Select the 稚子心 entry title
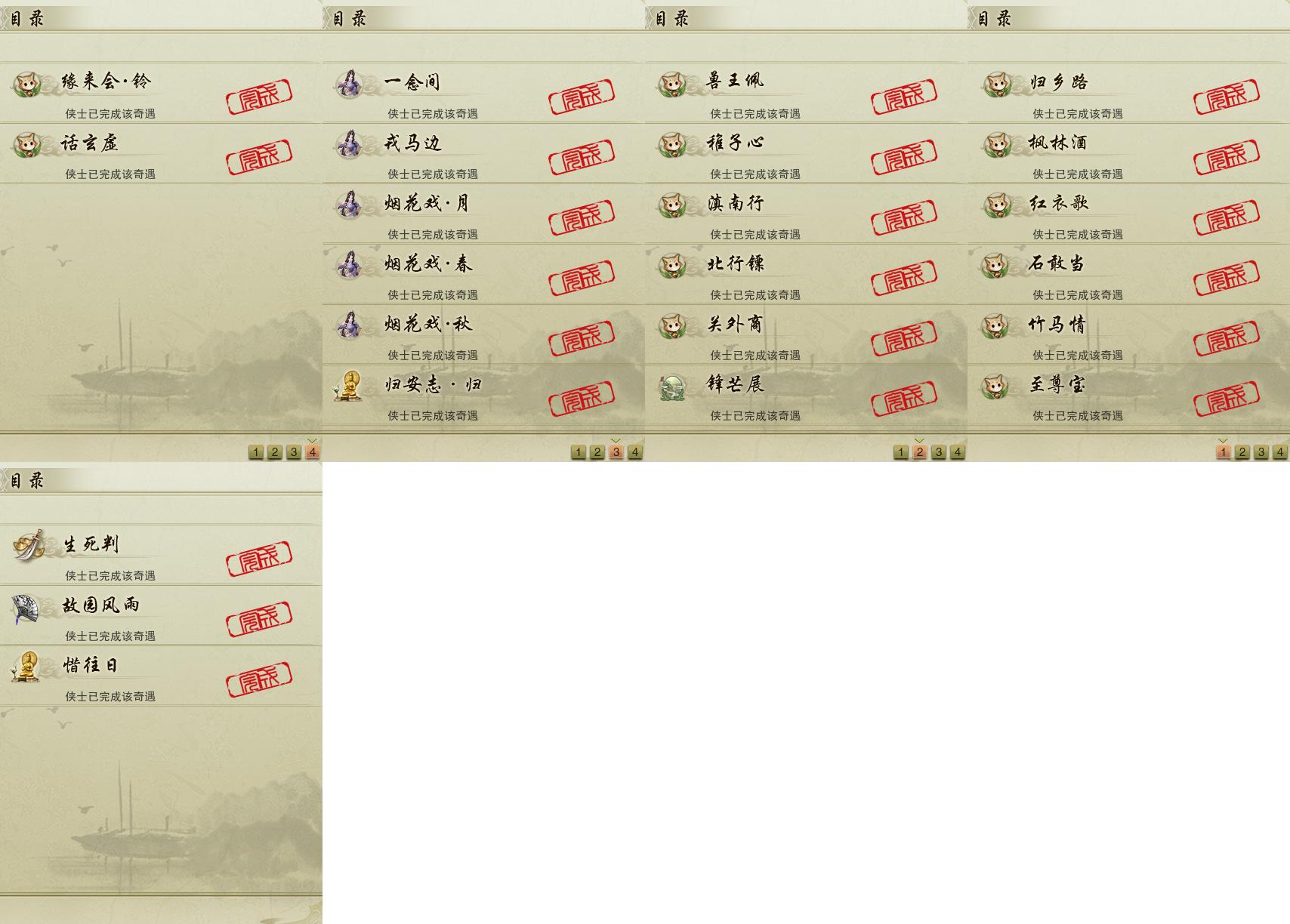The image size is (1290, 924). tap(736, 143)
